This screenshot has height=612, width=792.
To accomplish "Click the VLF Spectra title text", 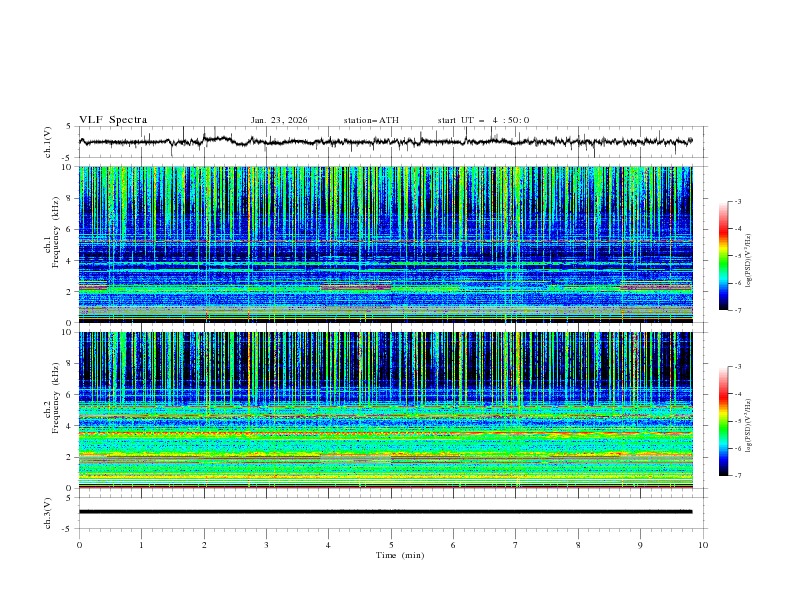I will 113,120.
